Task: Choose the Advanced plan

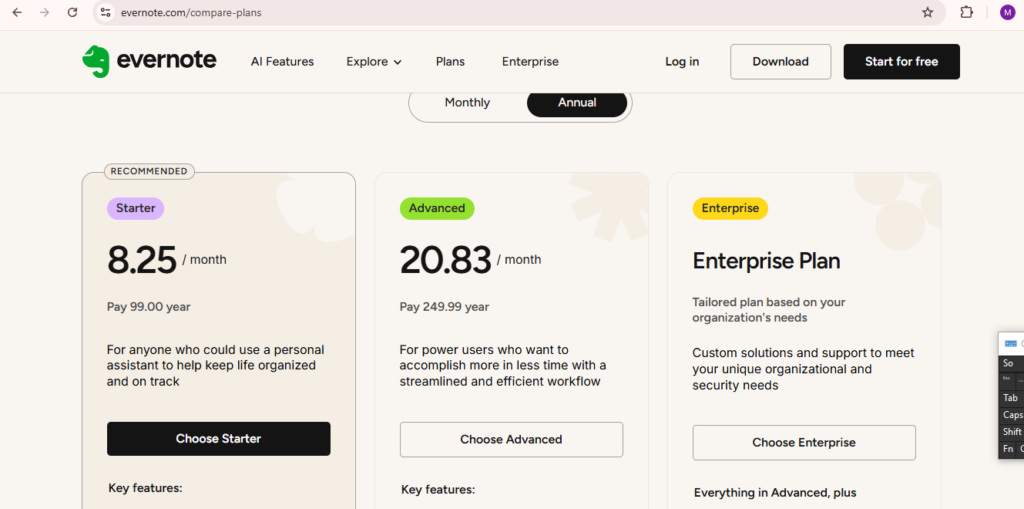Action: coord(511,439)
